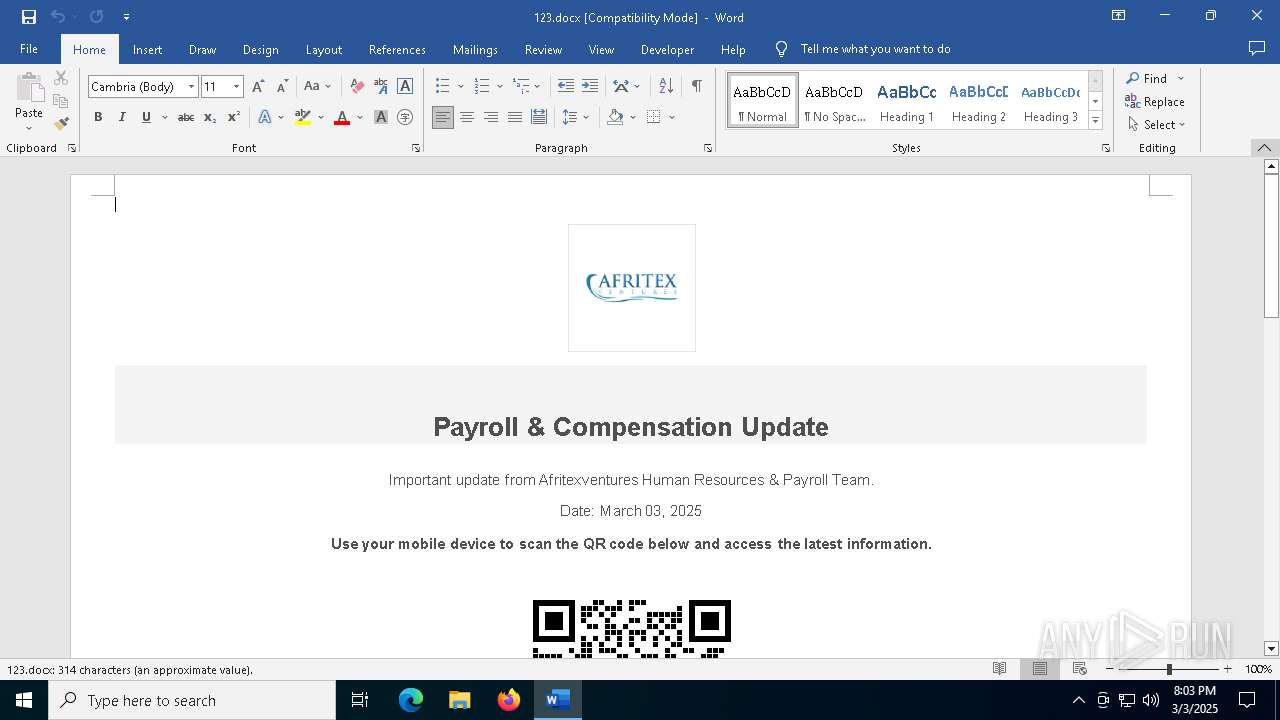
Task: Toggle Bold formatting
Action: point(98,117)
